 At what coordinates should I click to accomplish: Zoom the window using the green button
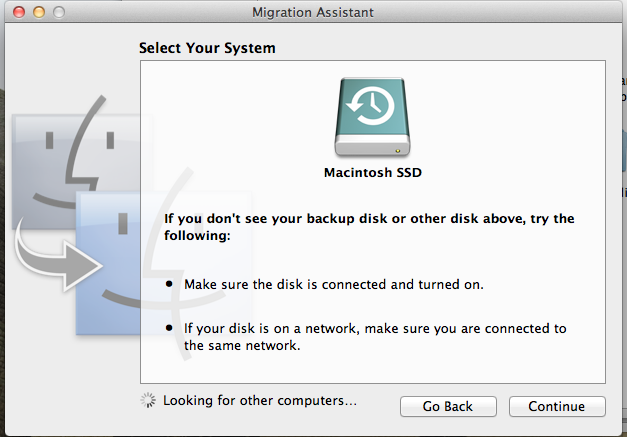[x=54, y=13]
